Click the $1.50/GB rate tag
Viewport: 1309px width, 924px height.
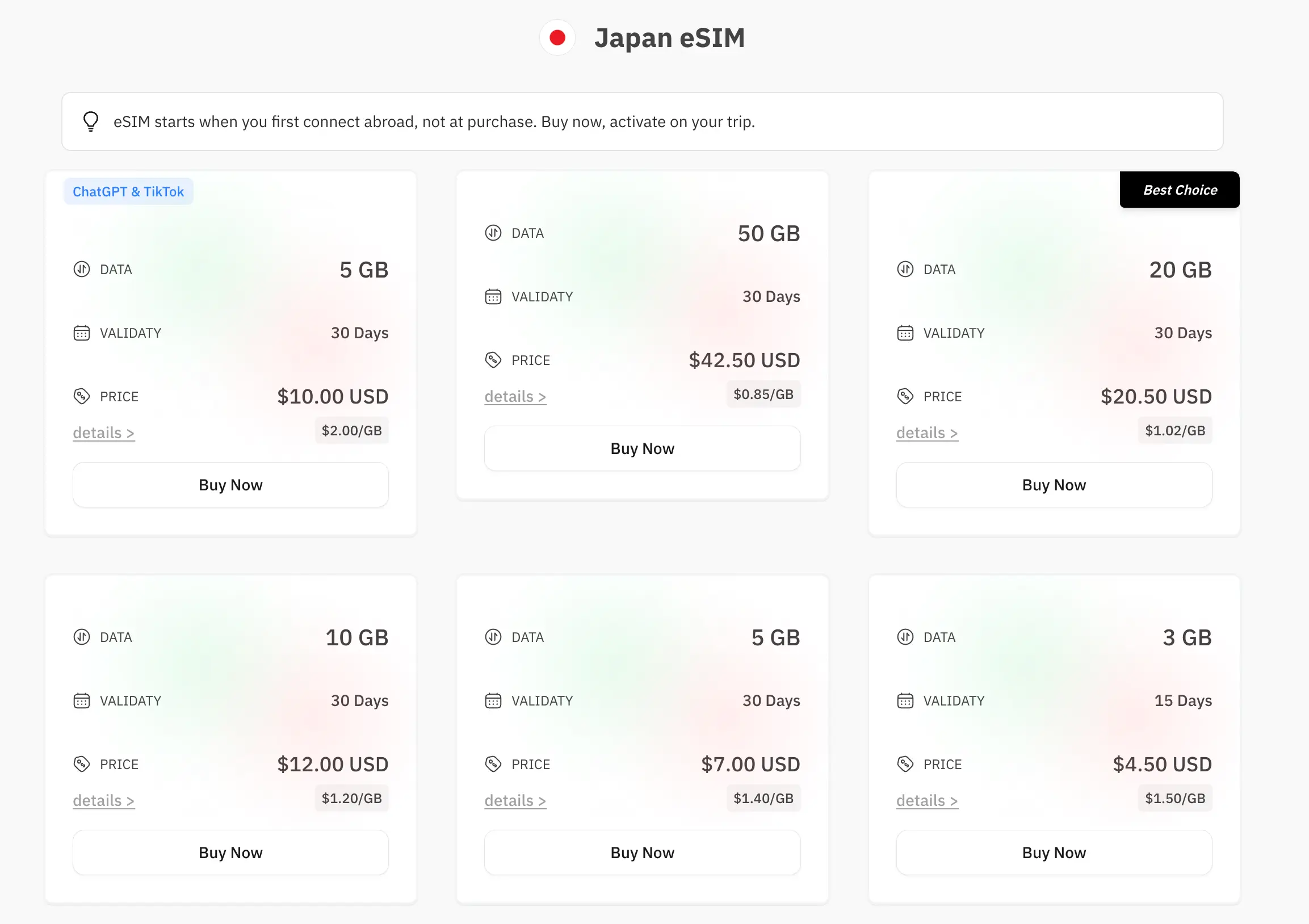pyautogui.click(x=1175, y=798)
